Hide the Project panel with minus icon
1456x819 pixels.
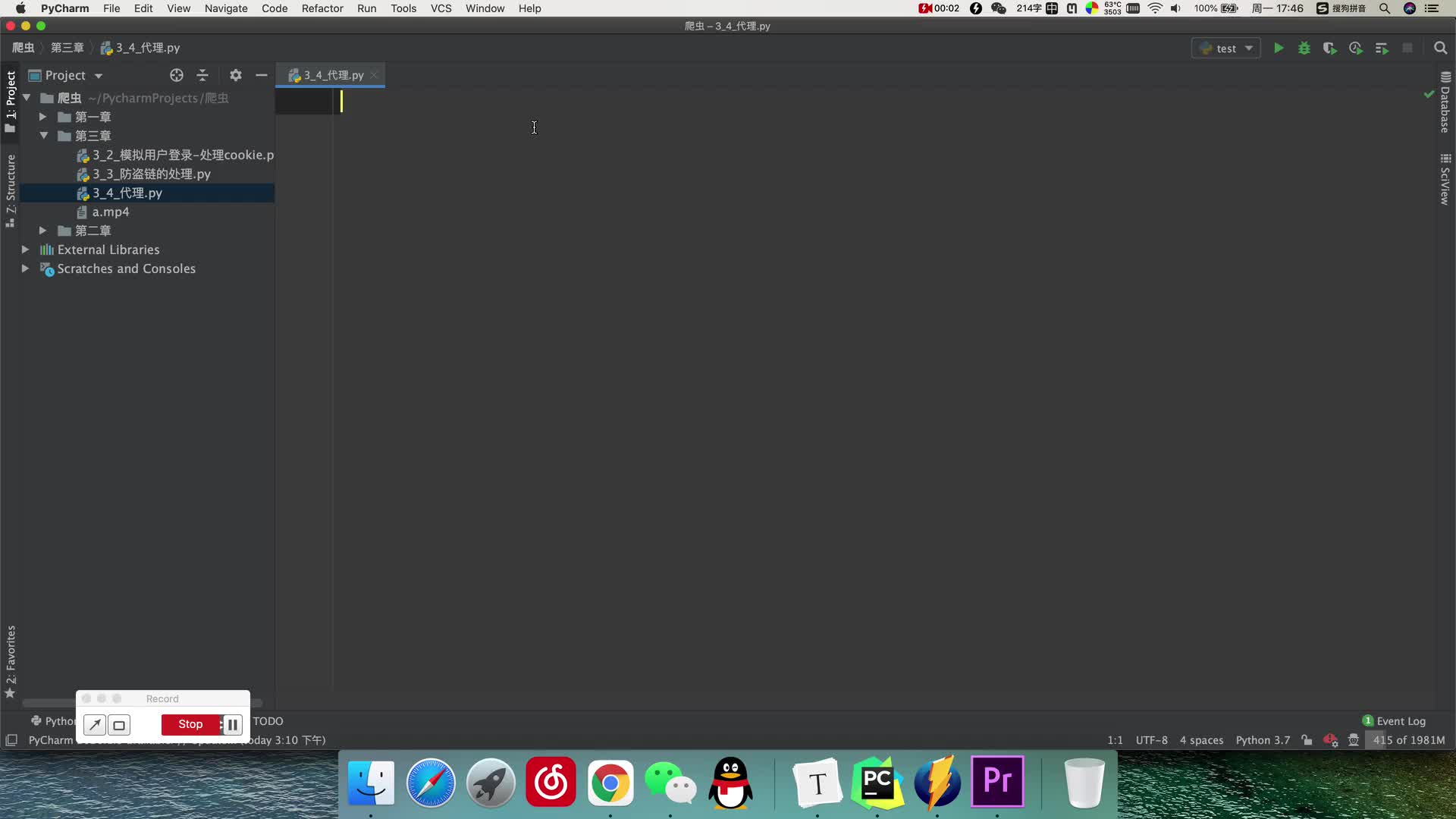[262, 75]
